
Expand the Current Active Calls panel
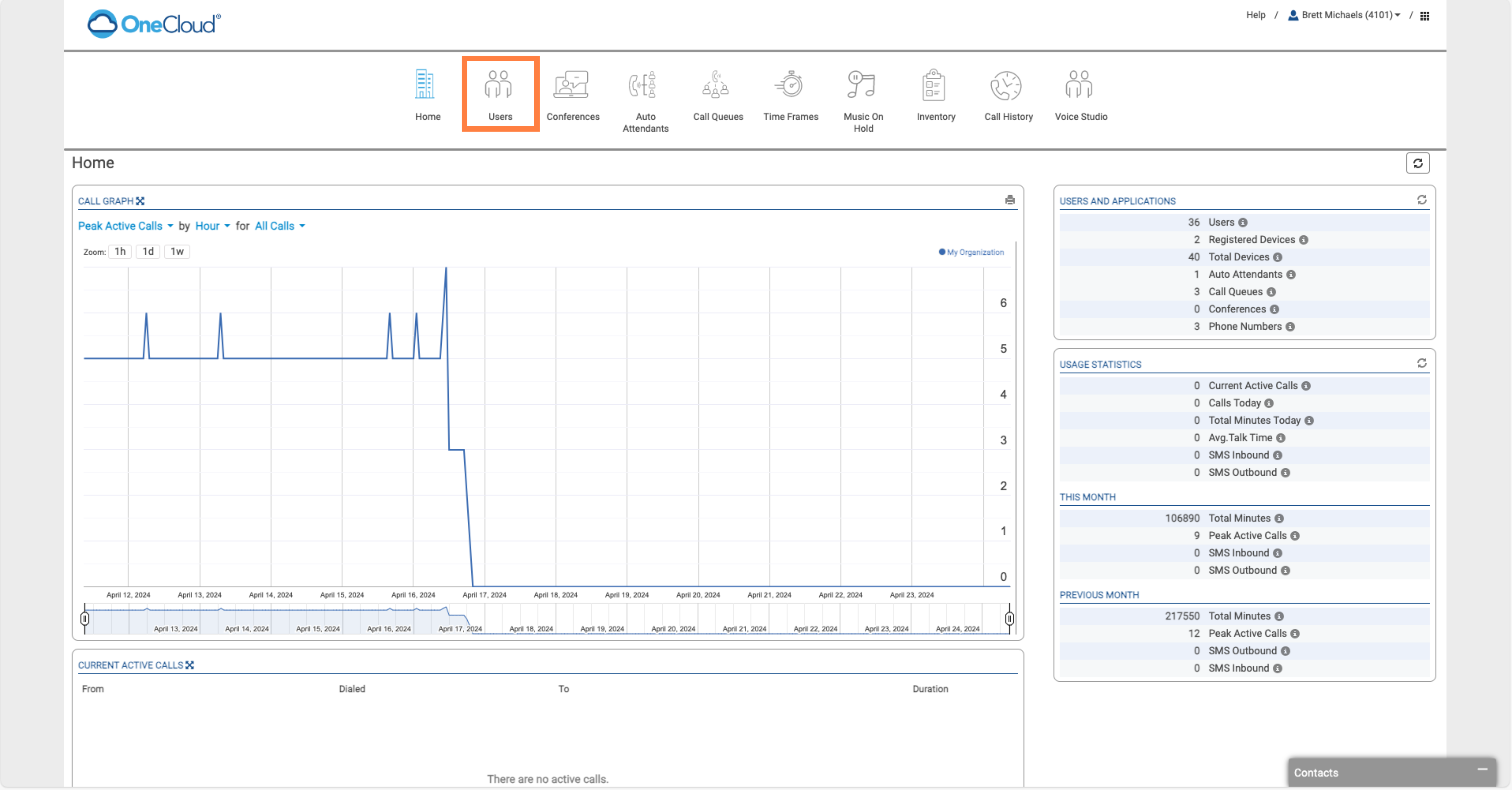[190, 665]
